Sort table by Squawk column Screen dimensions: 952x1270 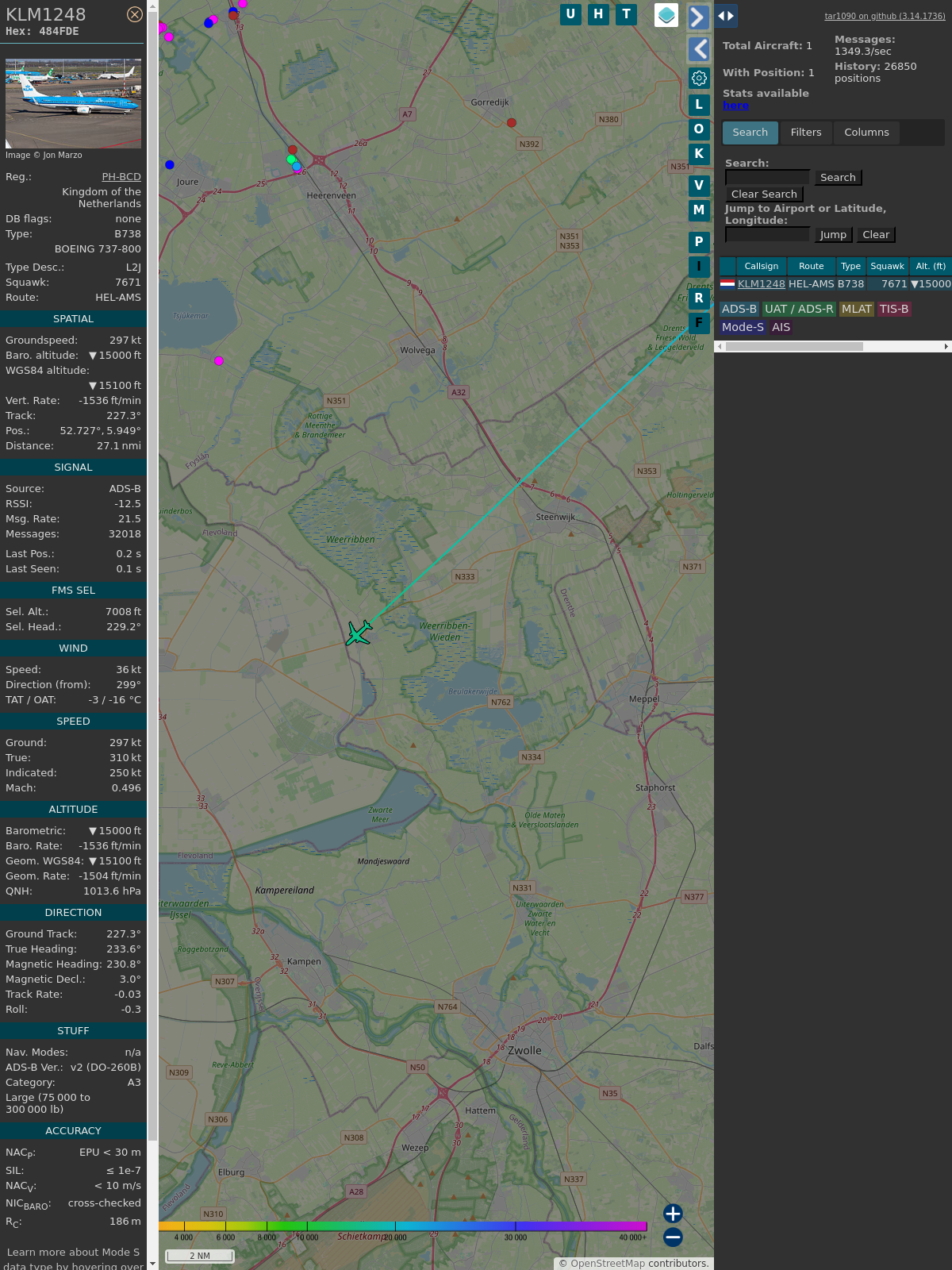(887, 266)
